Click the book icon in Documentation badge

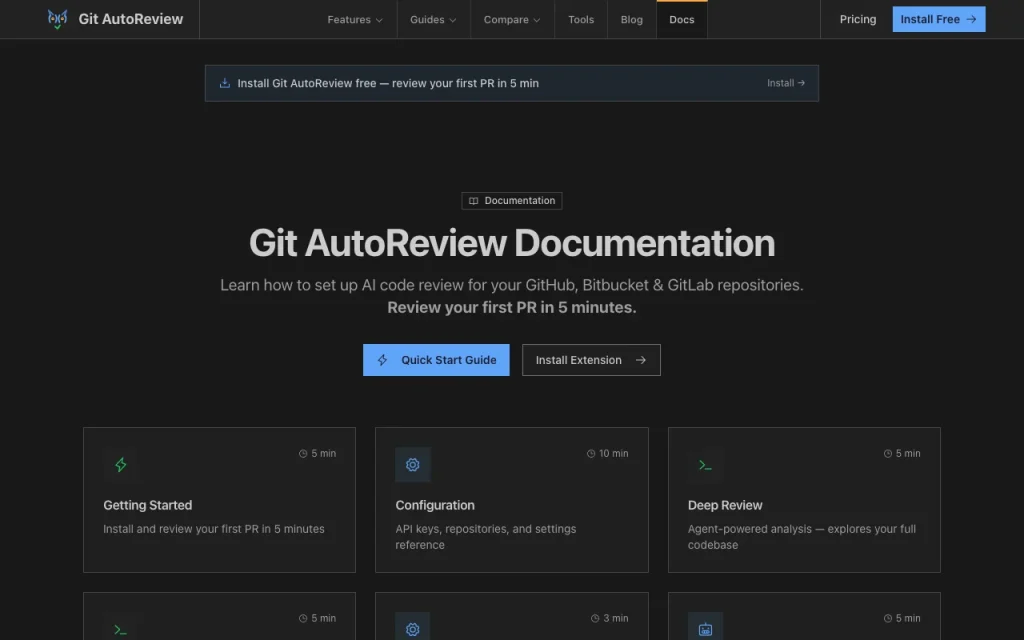(x=473, y=200)
